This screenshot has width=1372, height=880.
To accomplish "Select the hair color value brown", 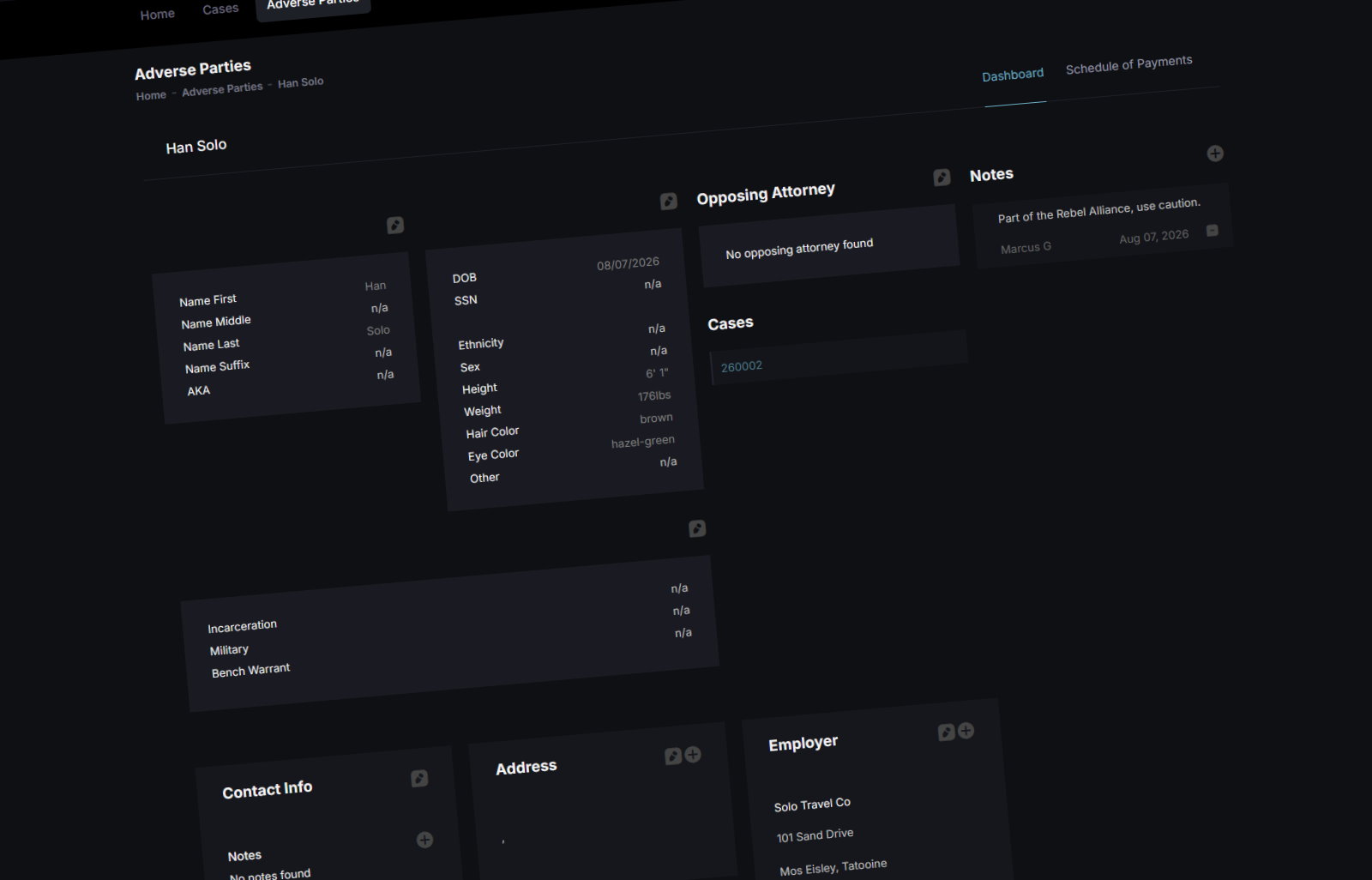I will coord(656,418).
